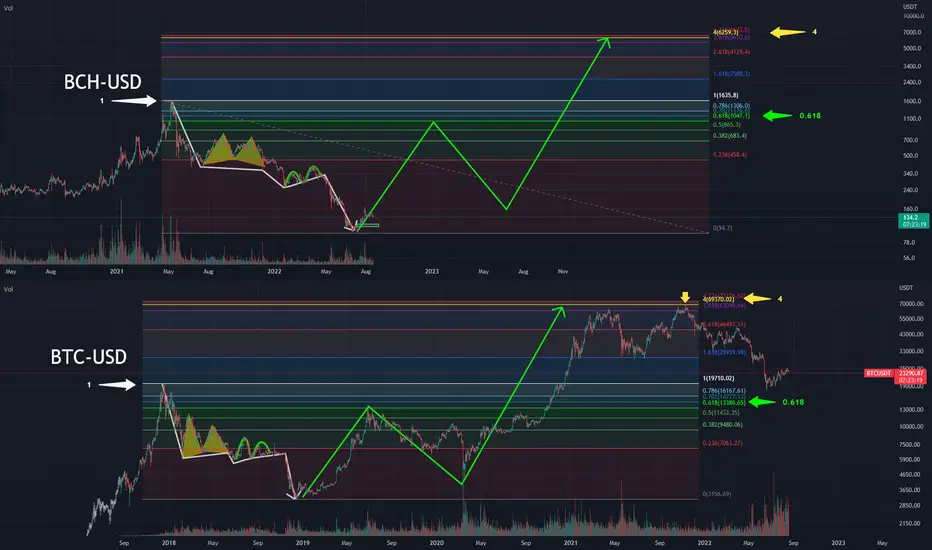This screenshot has width=932, height=550.
Task: Click 700.0 on the BCH price axis
Action: click(911, 140)
